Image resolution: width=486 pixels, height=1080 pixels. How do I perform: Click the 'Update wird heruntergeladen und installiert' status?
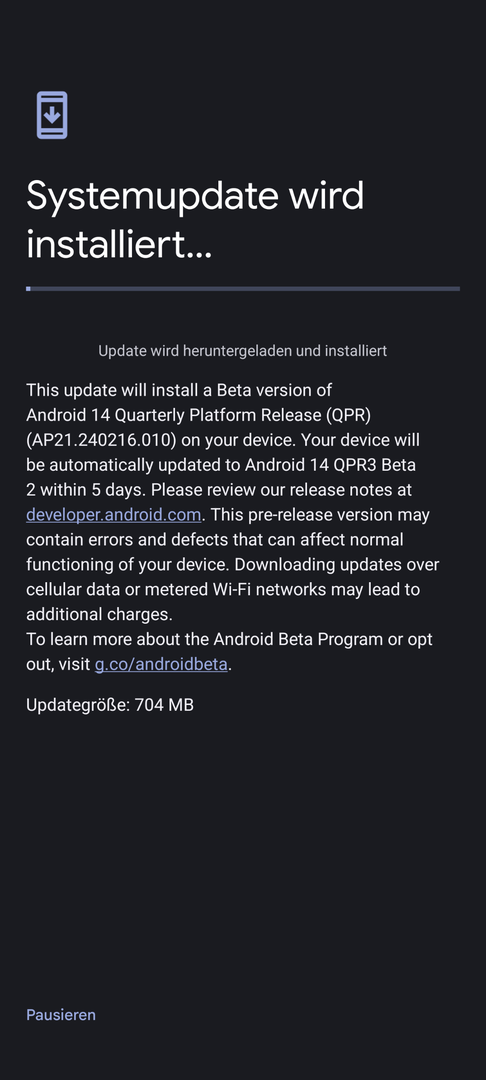[x=242, y=351]
